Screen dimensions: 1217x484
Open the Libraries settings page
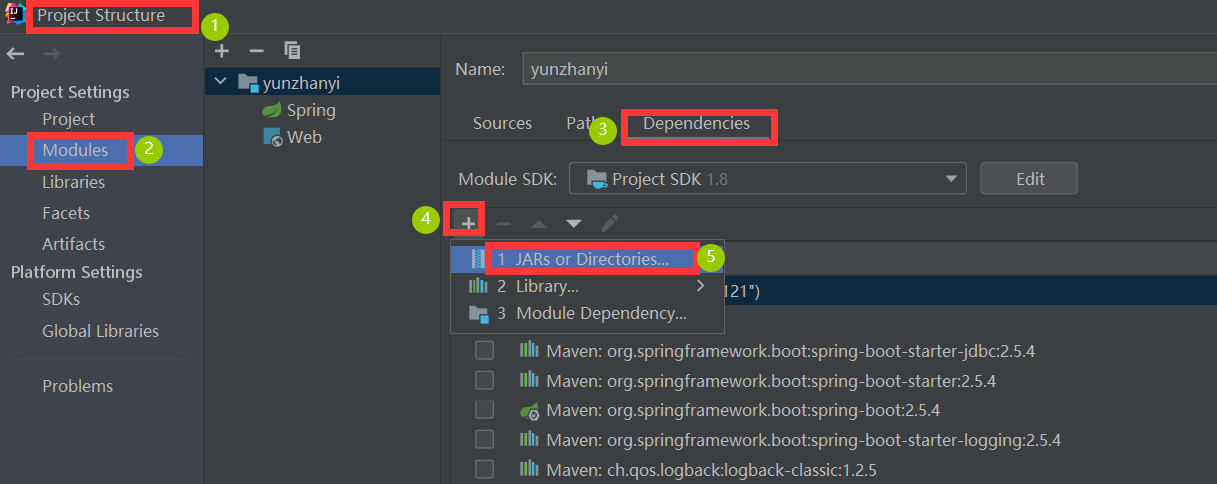coord(73,182)
